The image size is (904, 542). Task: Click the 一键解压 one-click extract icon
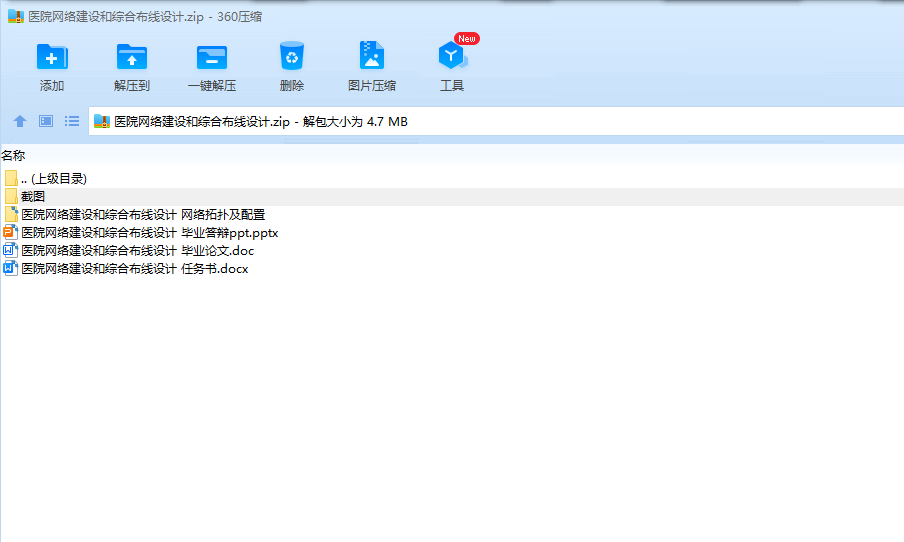coord(212,57)
